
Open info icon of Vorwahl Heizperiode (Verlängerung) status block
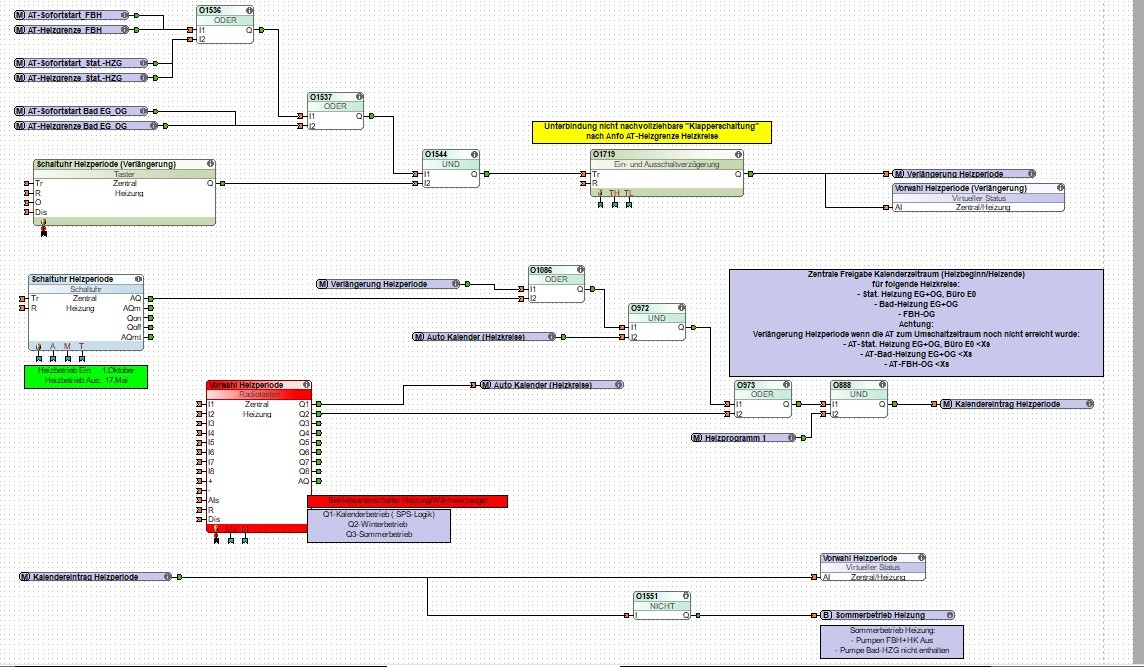click(x=1059, y=188)
